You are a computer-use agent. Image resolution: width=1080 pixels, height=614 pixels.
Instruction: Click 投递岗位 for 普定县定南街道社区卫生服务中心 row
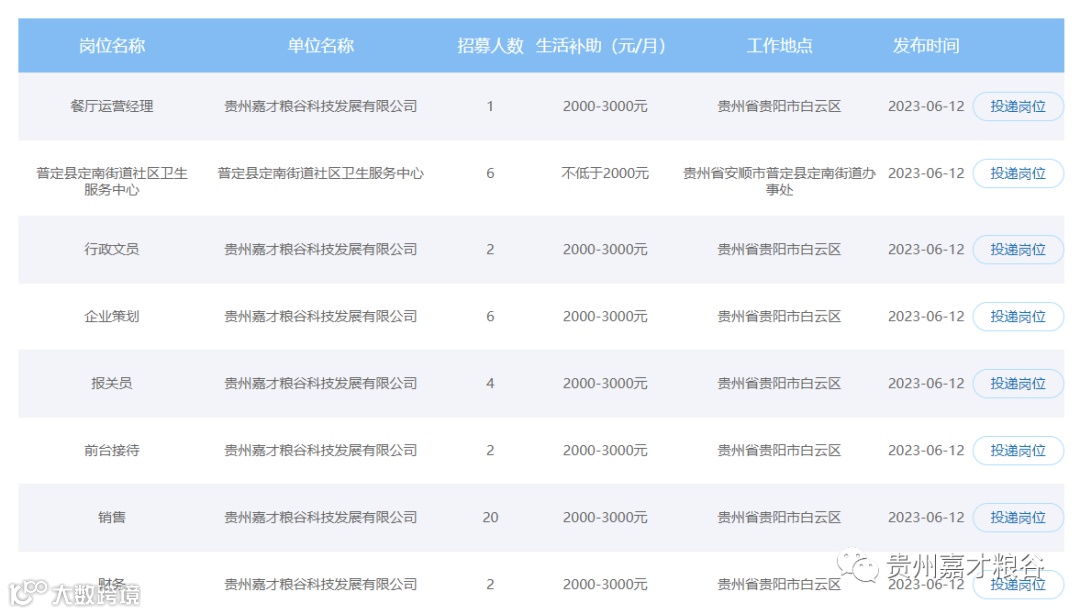1017,174
